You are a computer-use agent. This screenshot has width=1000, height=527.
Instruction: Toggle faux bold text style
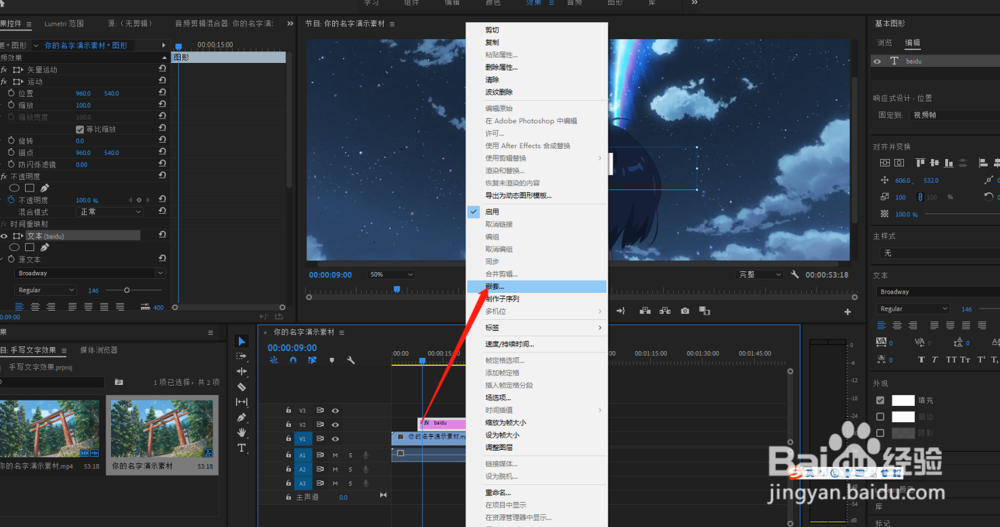tap(921, 360)
